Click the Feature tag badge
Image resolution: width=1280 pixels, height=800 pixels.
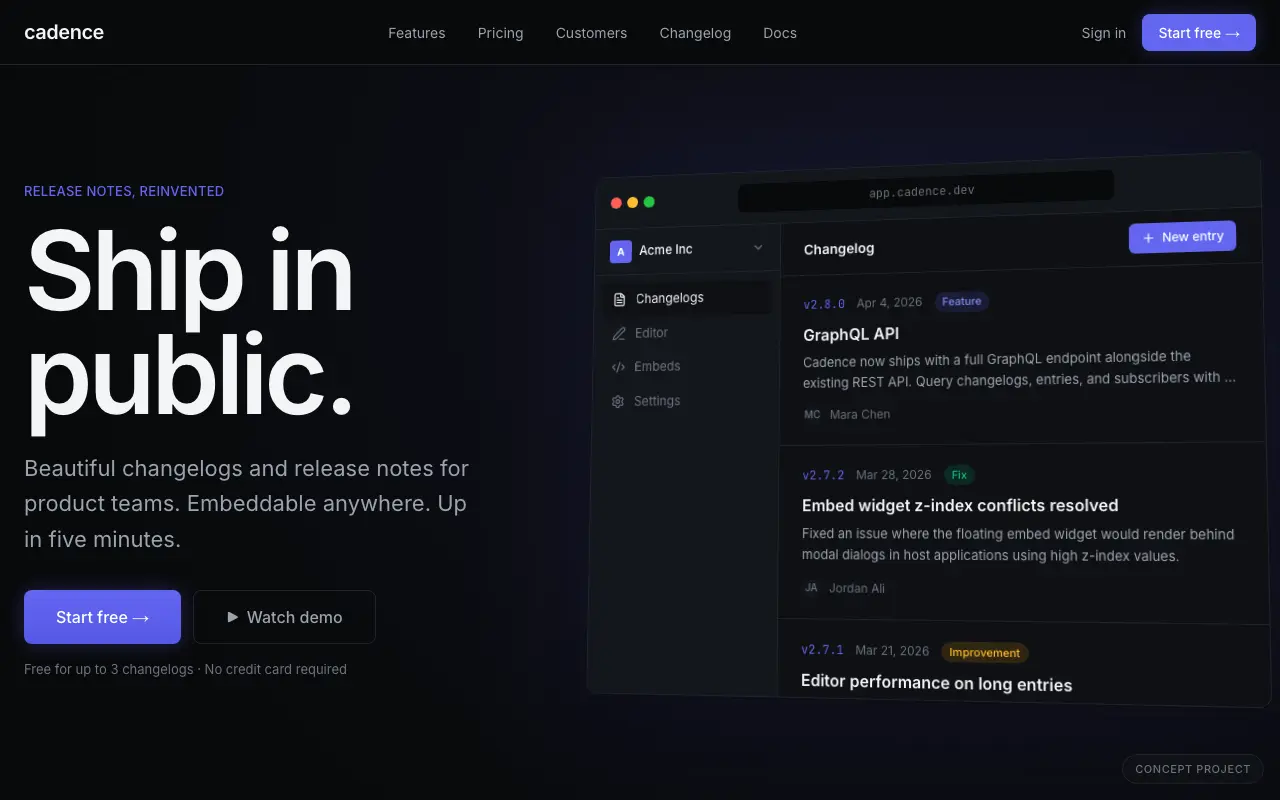(x=962, y=301)
